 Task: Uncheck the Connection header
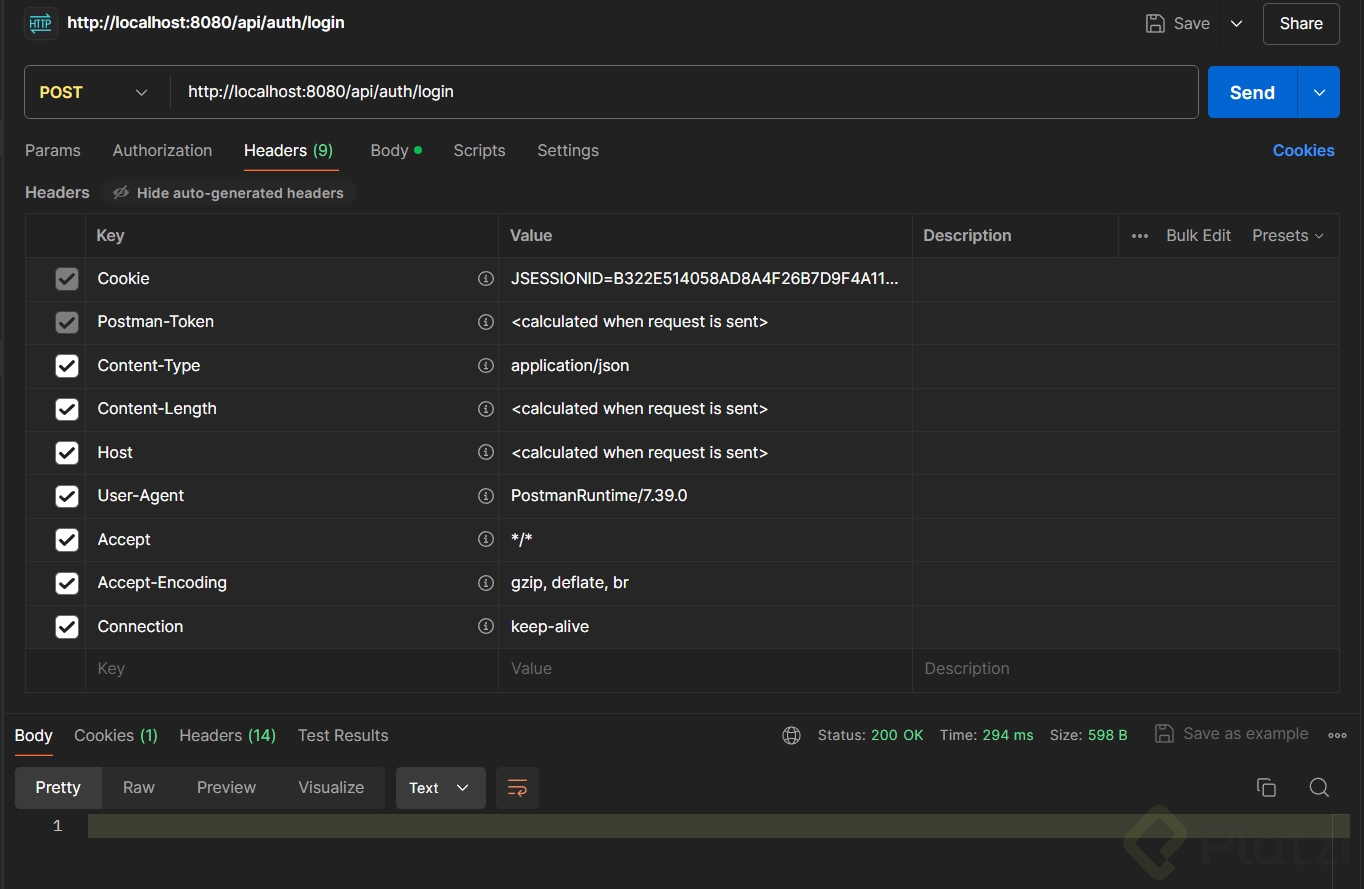(x=67, y=627)
